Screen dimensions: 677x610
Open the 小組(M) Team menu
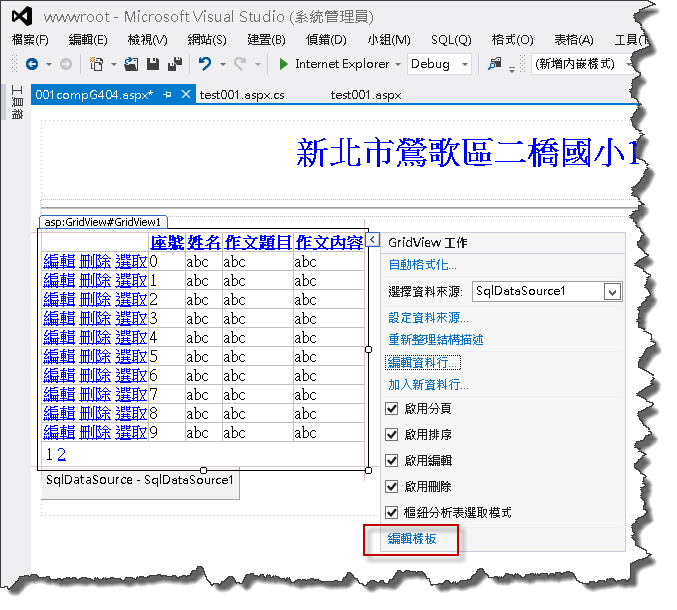pyautogui.click(x=389, y=40)
